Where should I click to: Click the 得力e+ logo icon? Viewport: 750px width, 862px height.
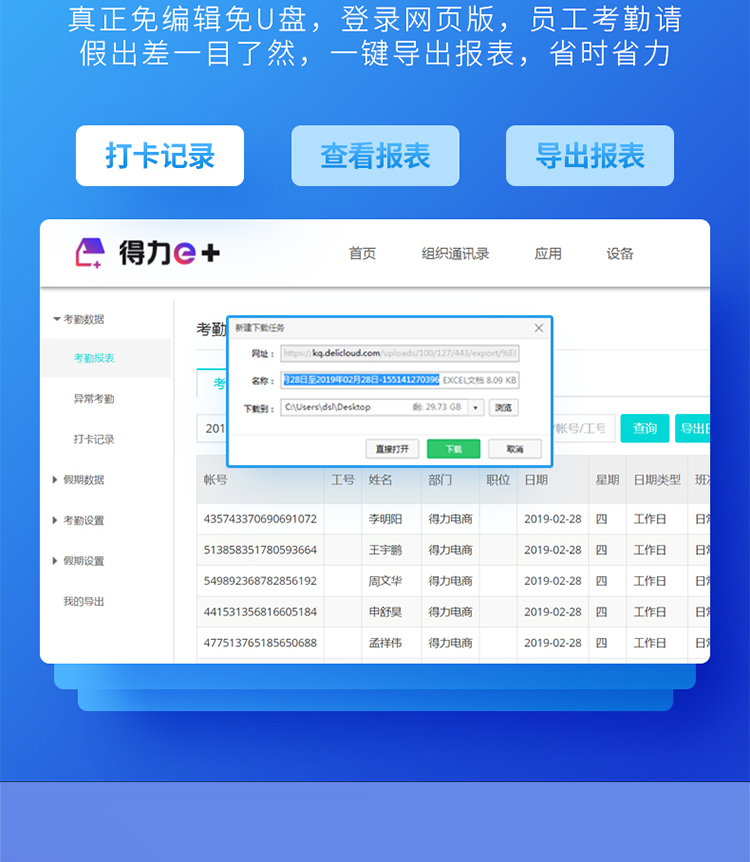90,253
